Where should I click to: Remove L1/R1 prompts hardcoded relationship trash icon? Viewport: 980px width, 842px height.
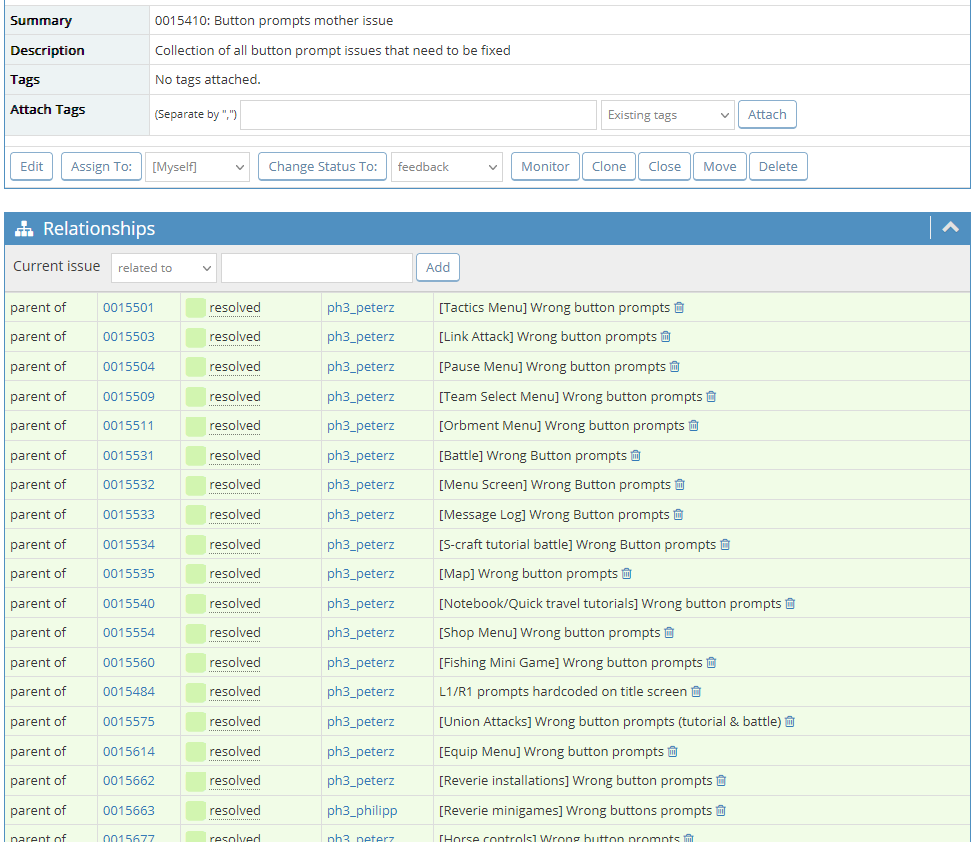696,692
